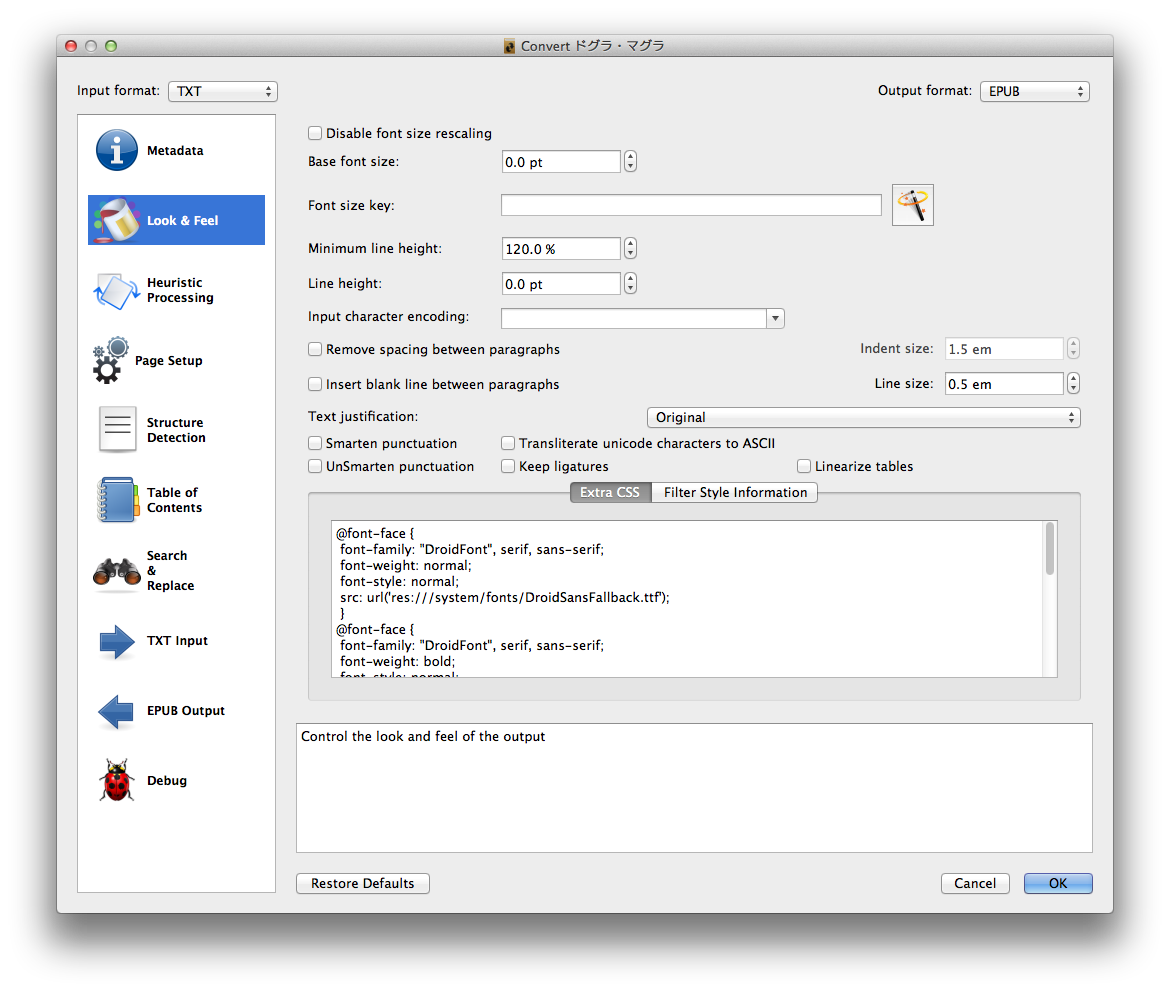
Task: Click the DroidSansFallback.ttf src line
Action: pos(505,597)
